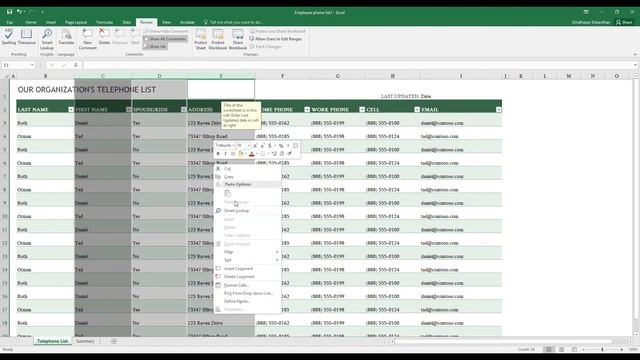Open the HOME PHONE filter dropdown
The image size is (640, 360).
(x=307, y=109)
